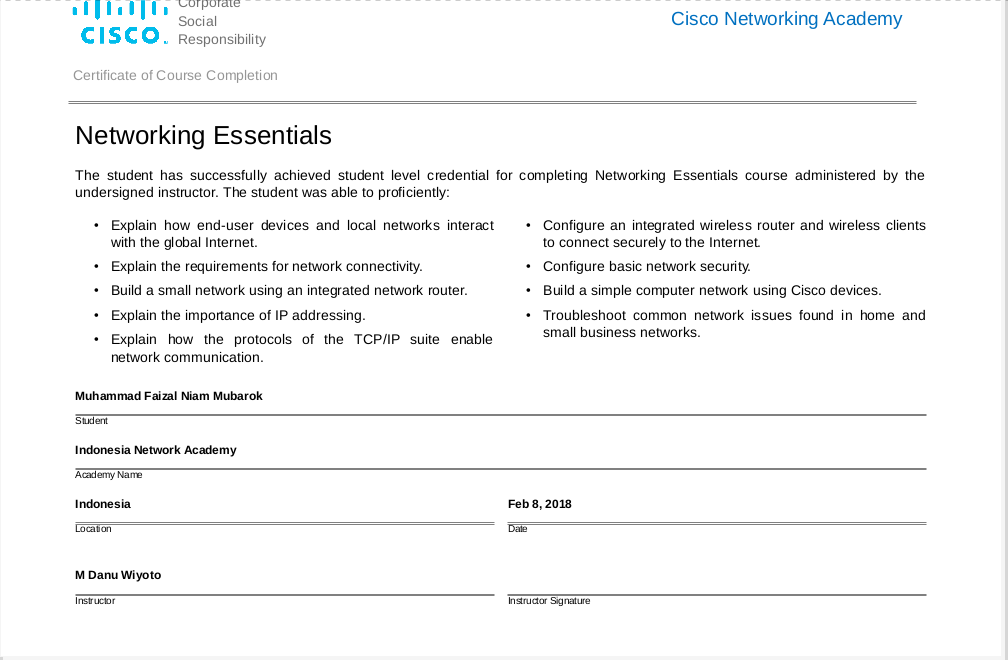Viewport: 1008px width, 660px height.
Task: Click the Cisco logo
Action: pos(123,23)
